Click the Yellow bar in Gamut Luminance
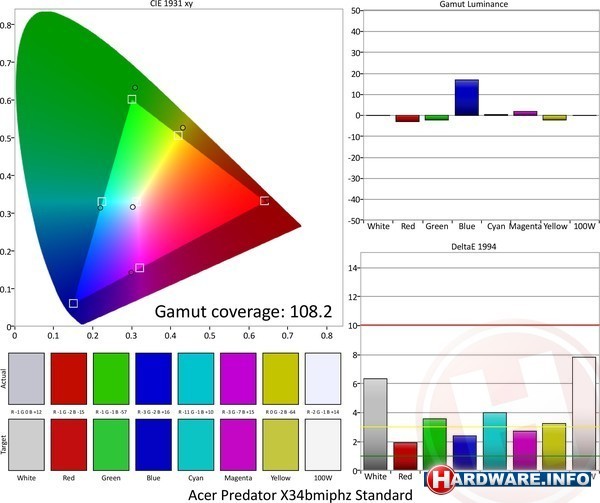The height and width of the screenshot is (503, 600). [x=555, y=118]
